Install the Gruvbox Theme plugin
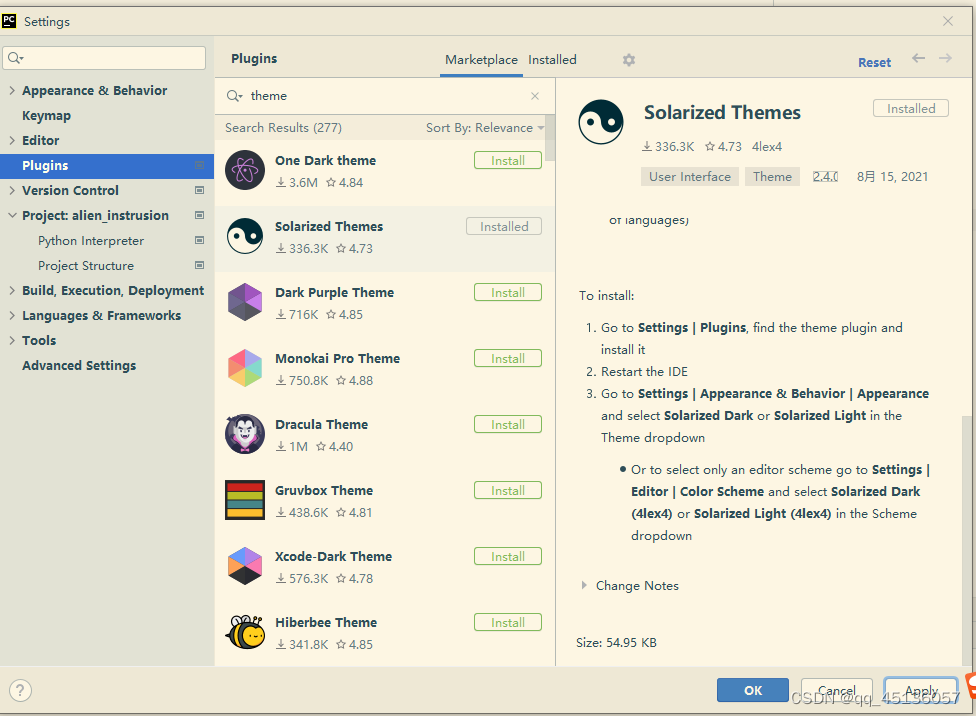The height and width of the screenshot is (716, 976). pyautogui.click(x=508, y=490)
